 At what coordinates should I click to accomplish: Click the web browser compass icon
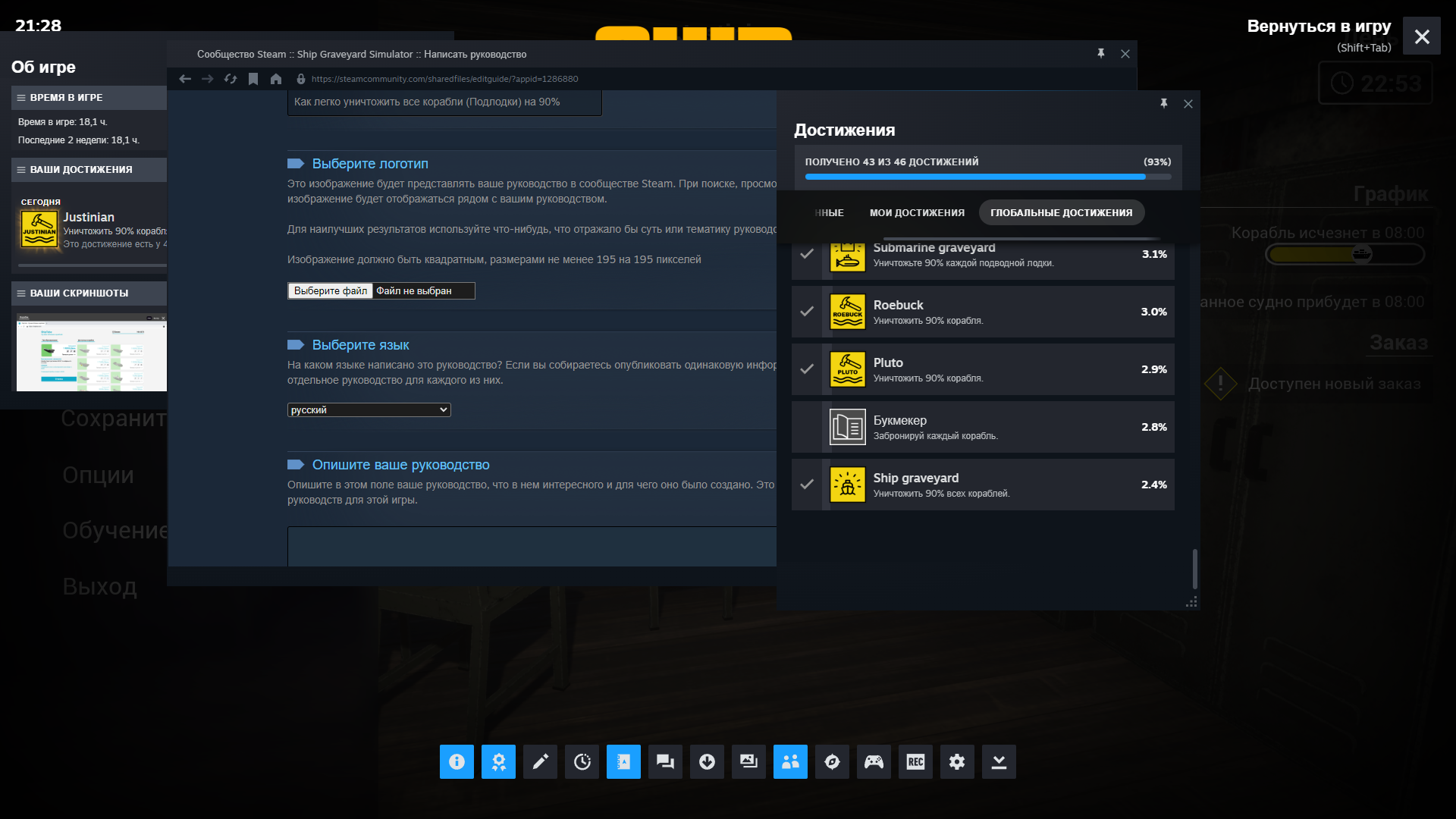point(832,761)
